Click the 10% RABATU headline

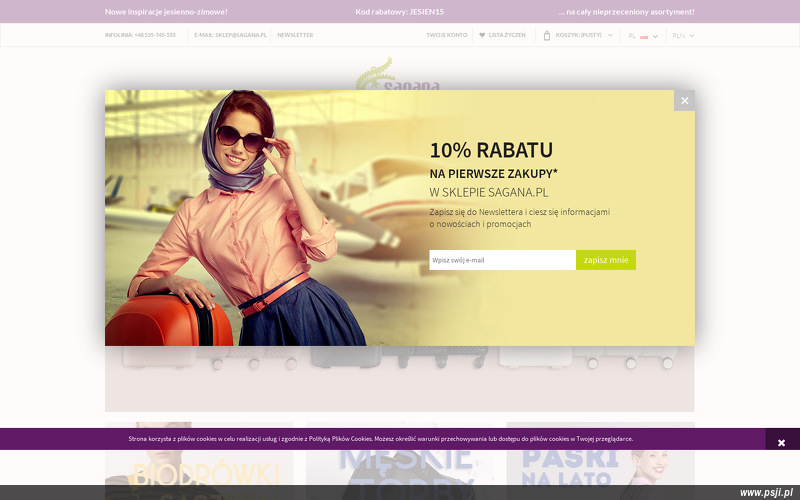tap(491, 150)
